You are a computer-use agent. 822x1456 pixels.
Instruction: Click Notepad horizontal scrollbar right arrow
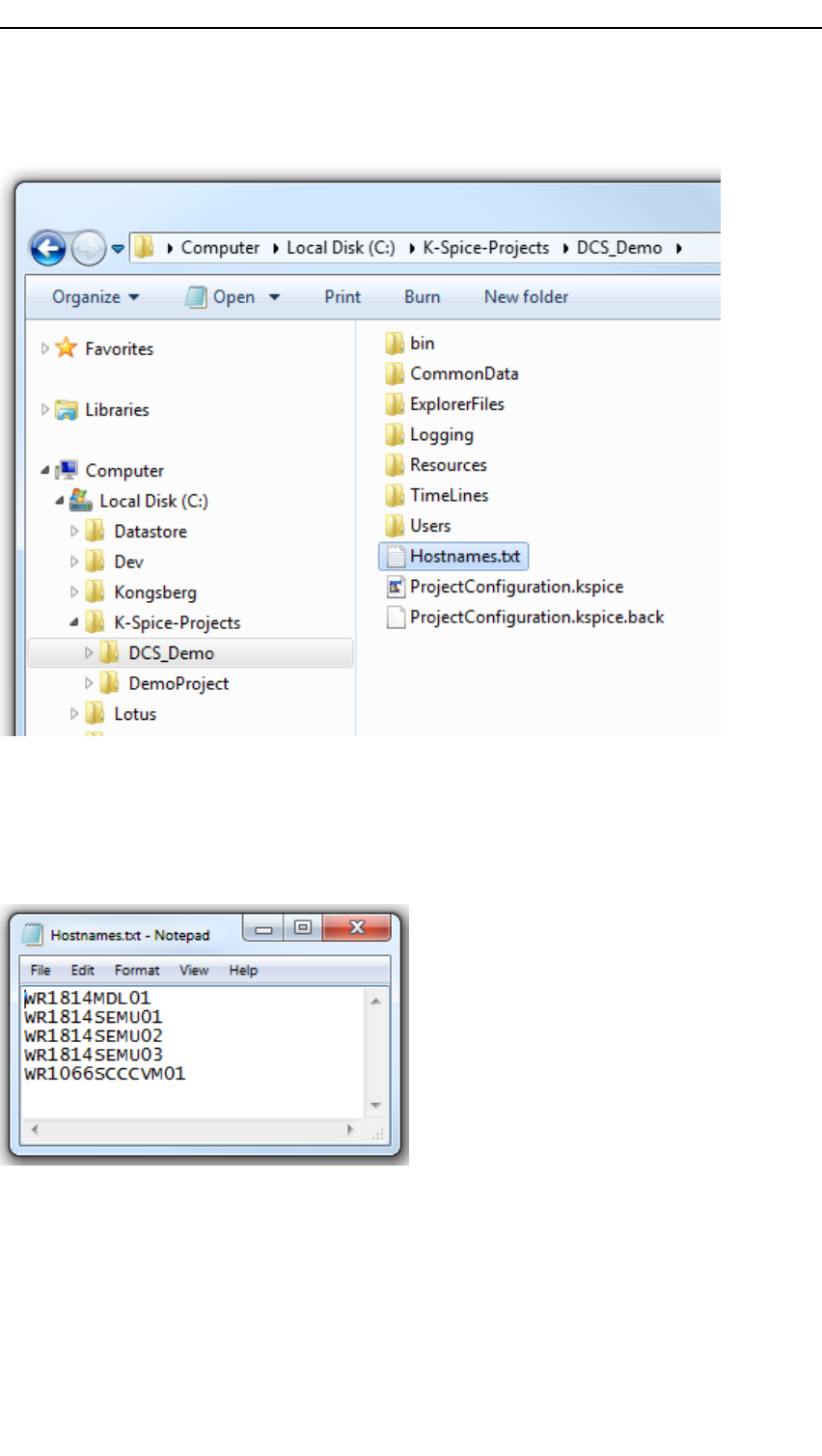click(350, 1129)
